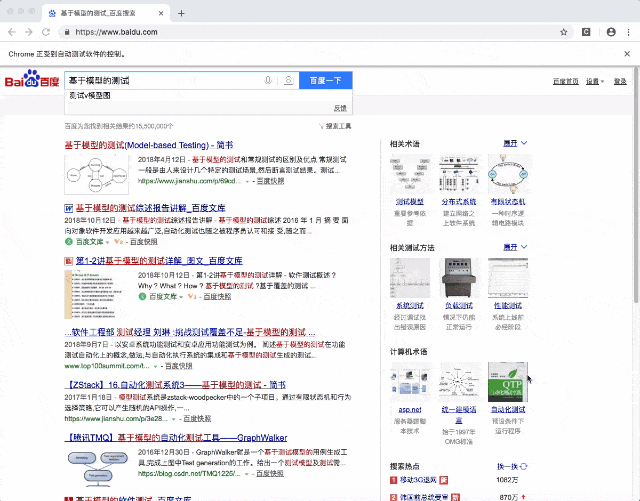Click the 有限状态机 related term link
640x501 pixels.
[508, 202]
